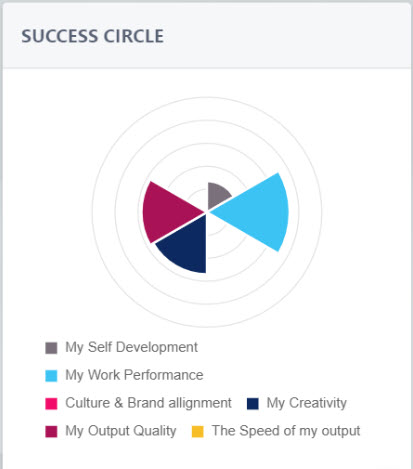
Task: Select the grey Self Development chart segment
Action: [217, 195]
